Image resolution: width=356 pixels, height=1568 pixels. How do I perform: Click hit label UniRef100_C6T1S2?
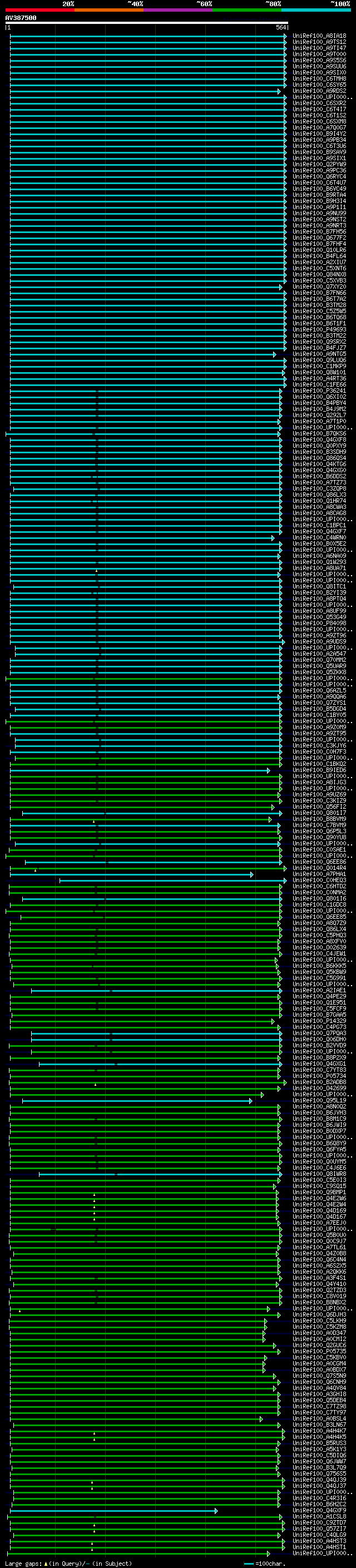(x=319, y=116)
